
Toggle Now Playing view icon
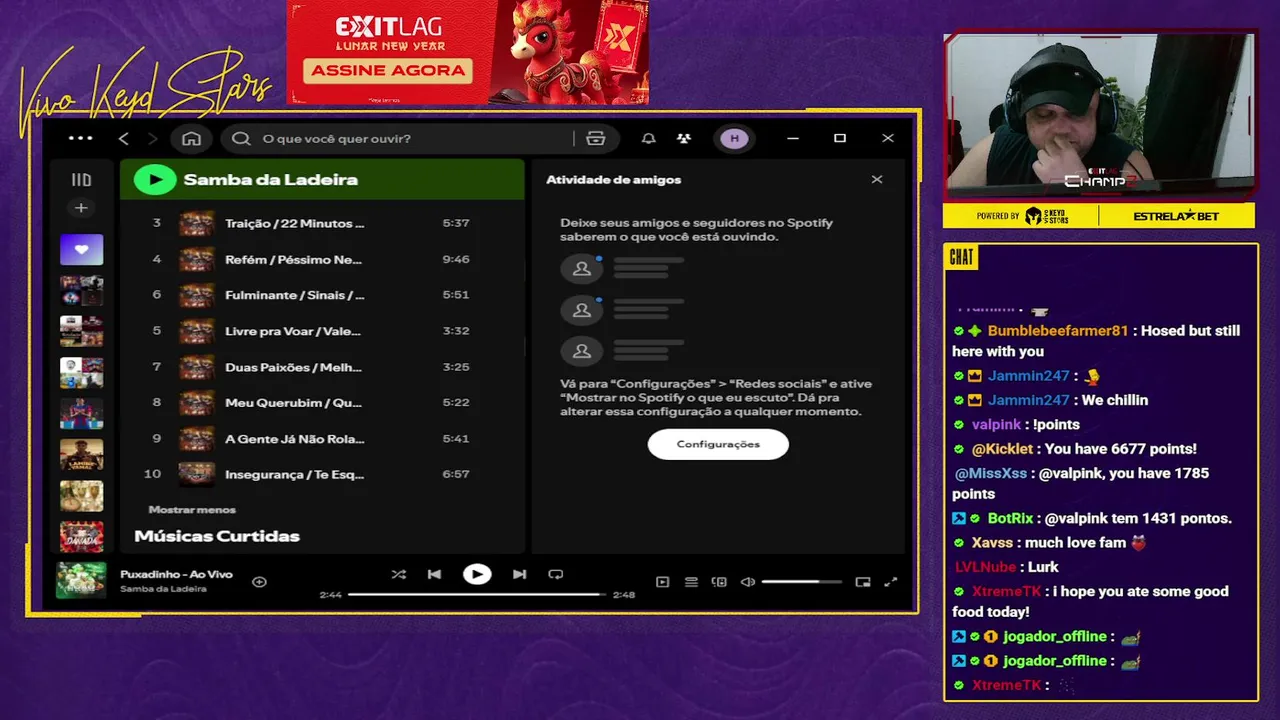click(x=662, y=581)
